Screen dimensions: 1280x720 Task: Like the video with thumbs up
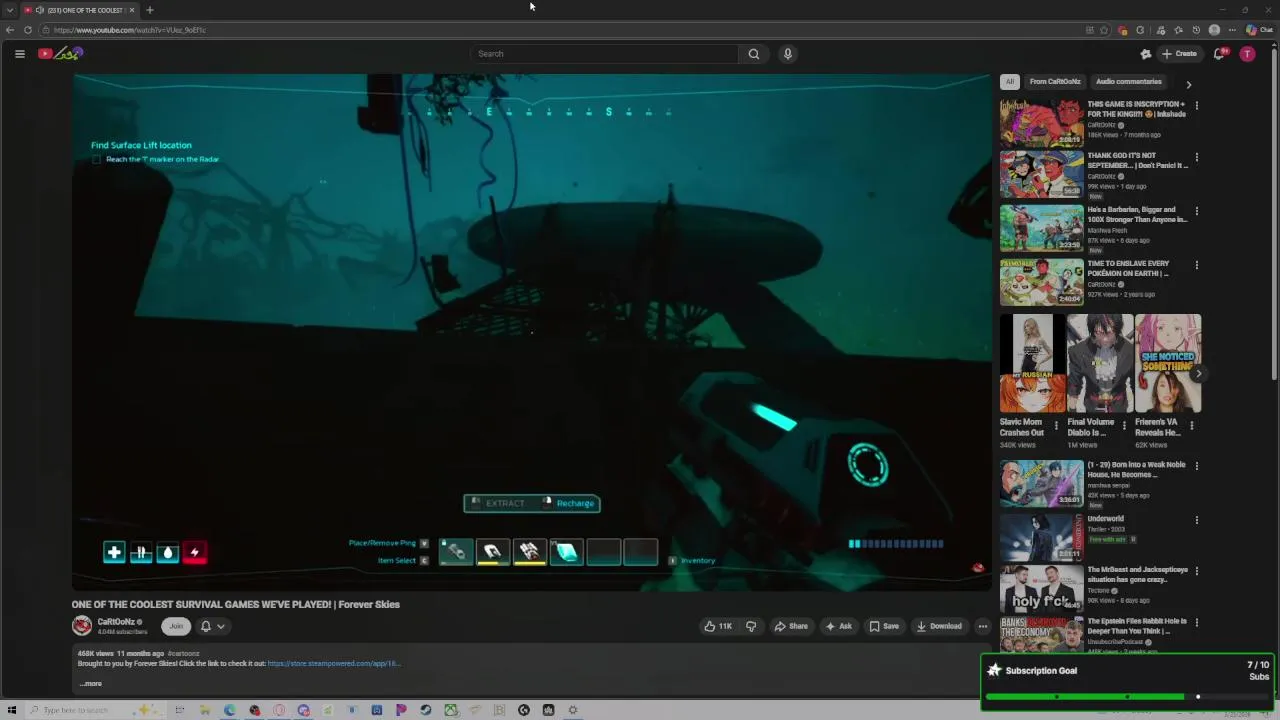(718, 626)
